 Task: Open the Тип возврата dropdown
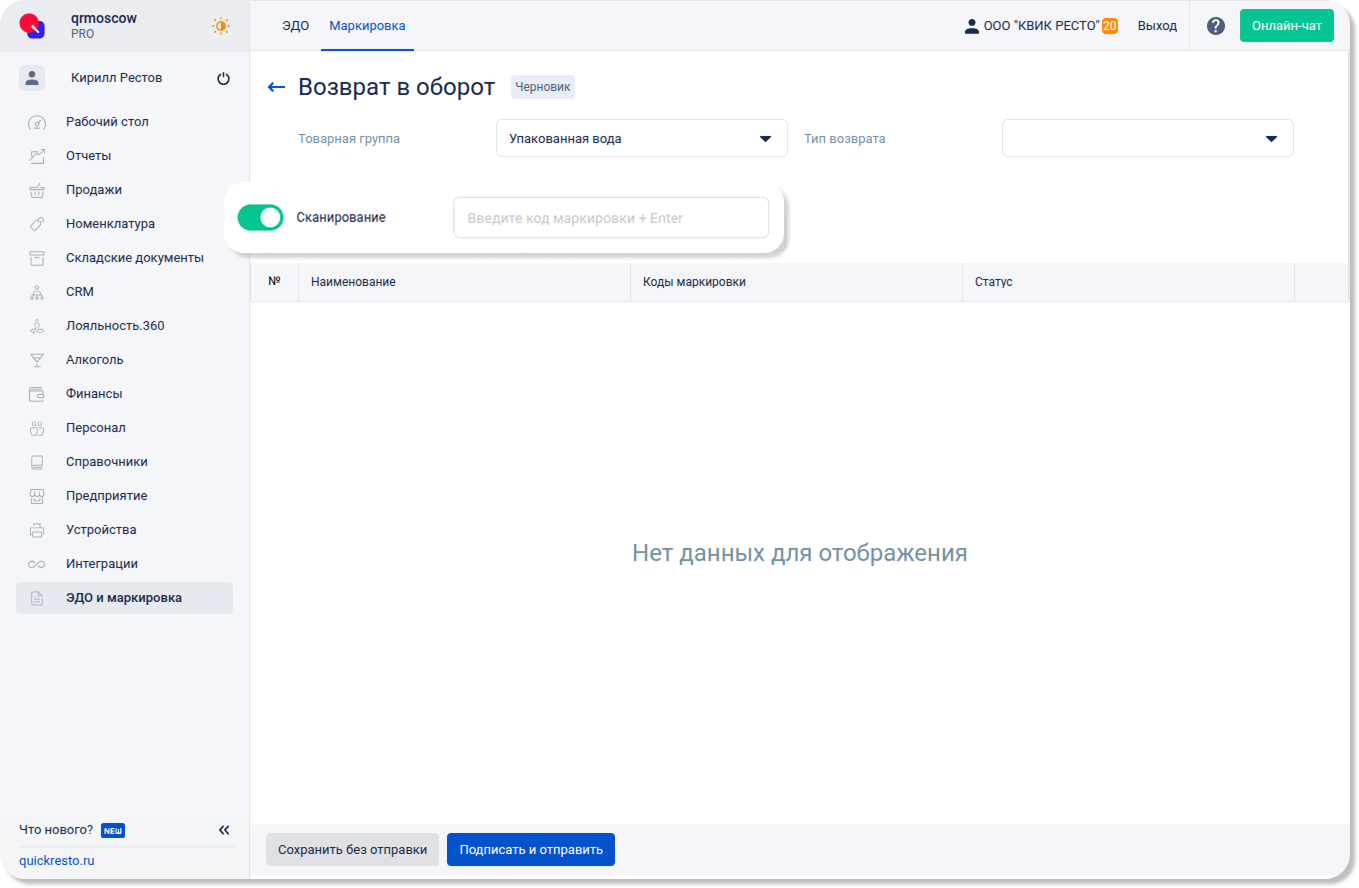click(1147, 139)
